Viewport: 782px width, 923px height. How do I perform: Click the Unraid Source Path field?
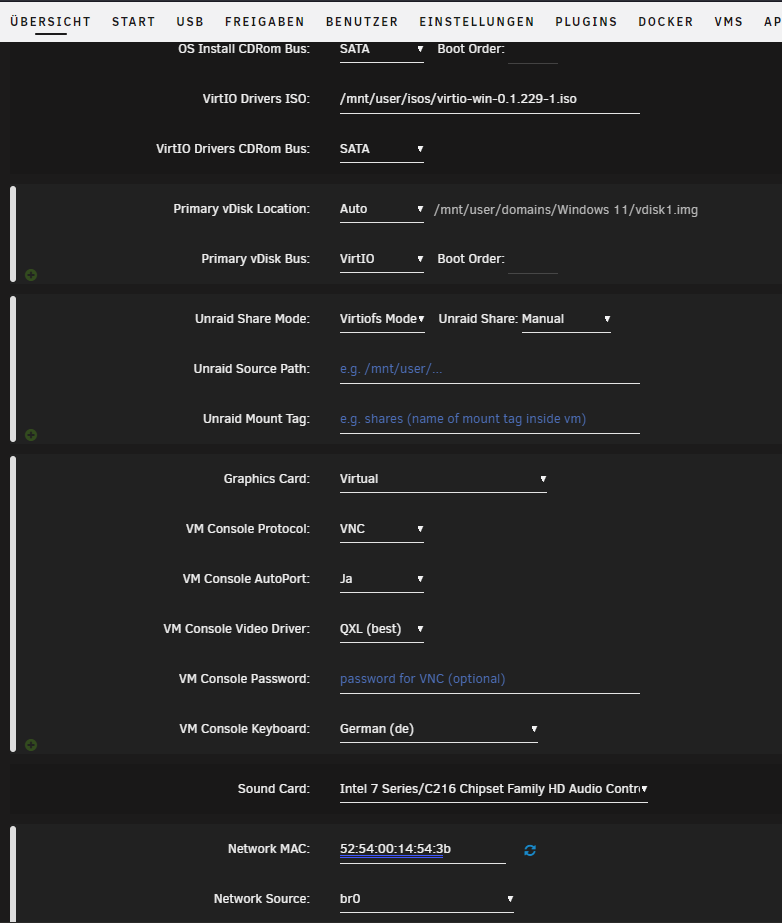tap(489, 369)
